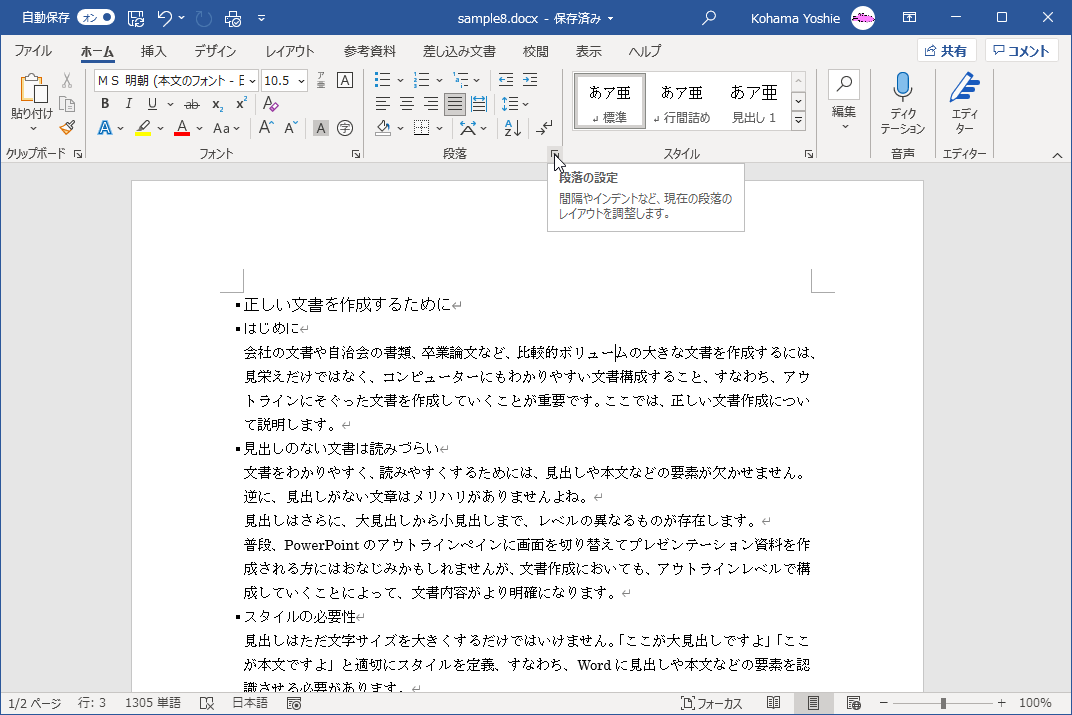Apply yellow text highlight color
Image resolution: width=1072 pixels, height=715 pixels.
(x=142, y=128)
